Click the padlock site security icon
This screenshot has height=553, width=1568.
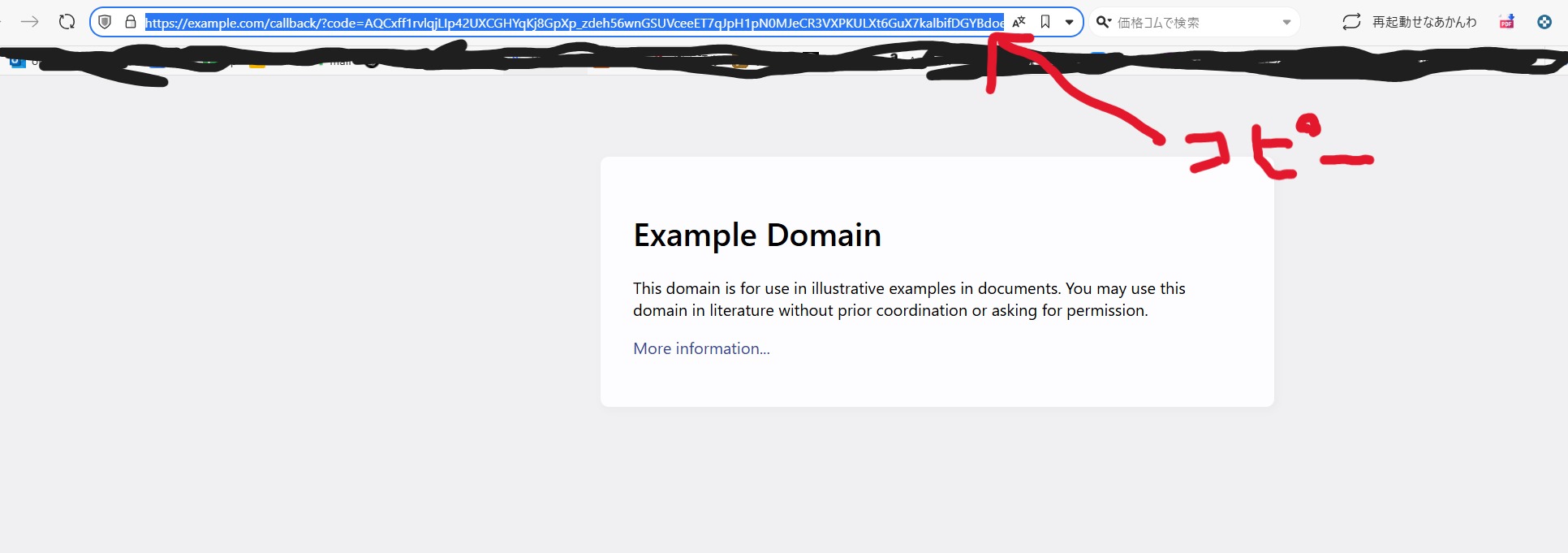pyautogui.click(x=130, y=22)
